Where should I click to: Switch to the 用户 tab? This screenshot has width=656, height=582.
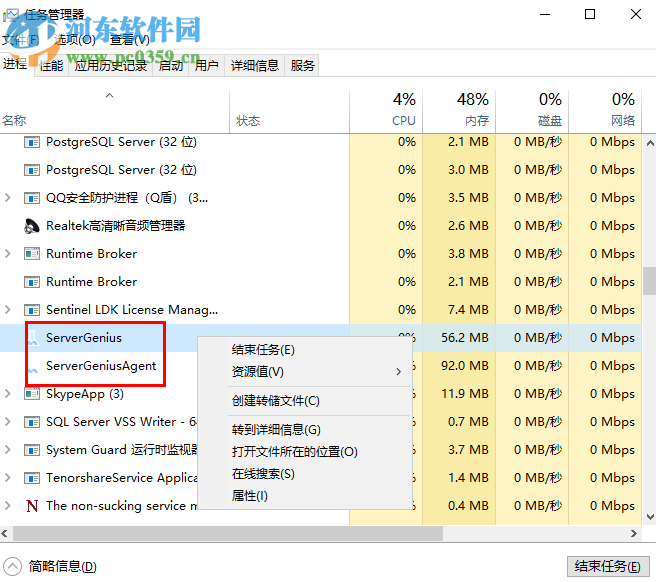tap(206, 66)
